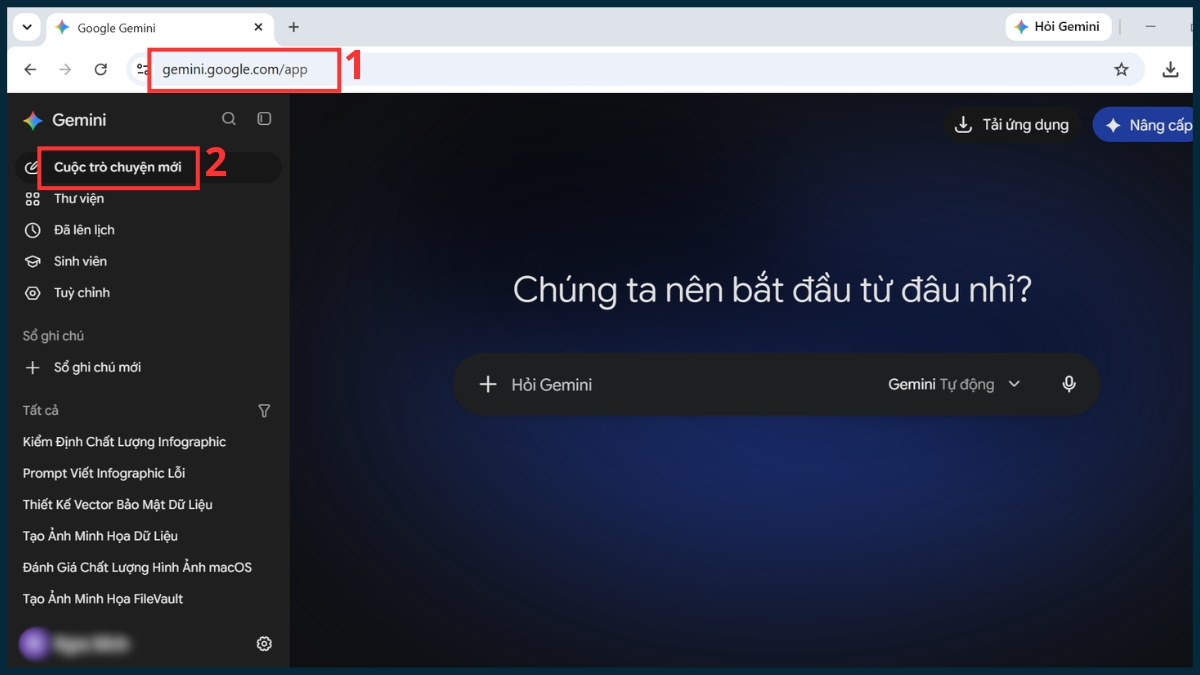
Task: Click the Tuỳ chỉnh hexagon icon
Action: pos(33,293)
